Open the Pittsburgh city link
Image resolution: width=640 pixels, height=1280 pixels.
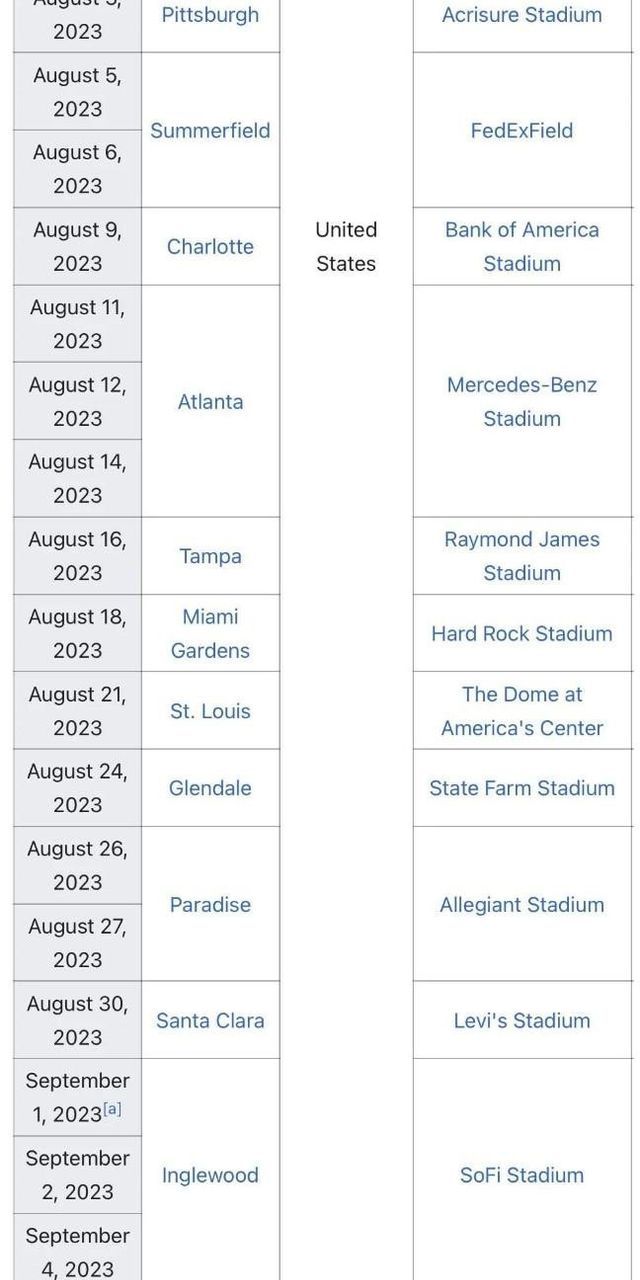[x=210, y=15]
